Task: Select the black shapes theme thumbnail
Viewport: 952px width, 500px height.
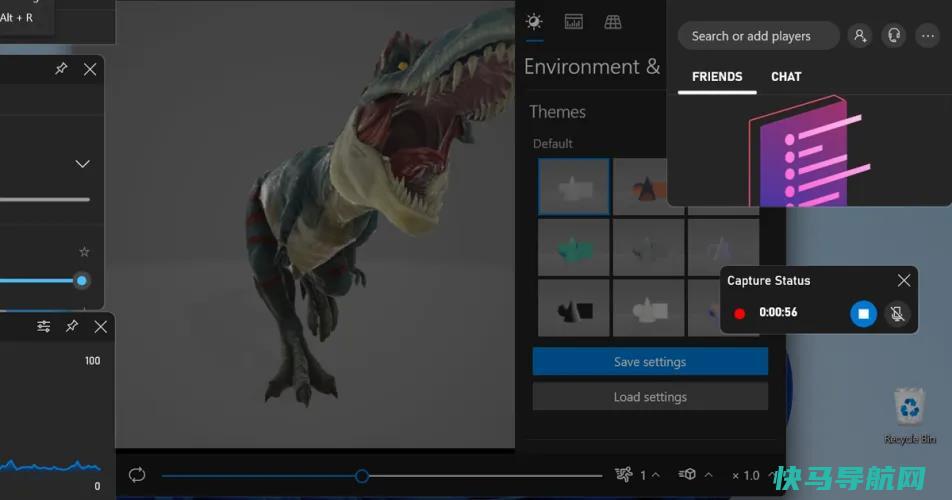Action: pyautogui.click(x=574, y=308)
